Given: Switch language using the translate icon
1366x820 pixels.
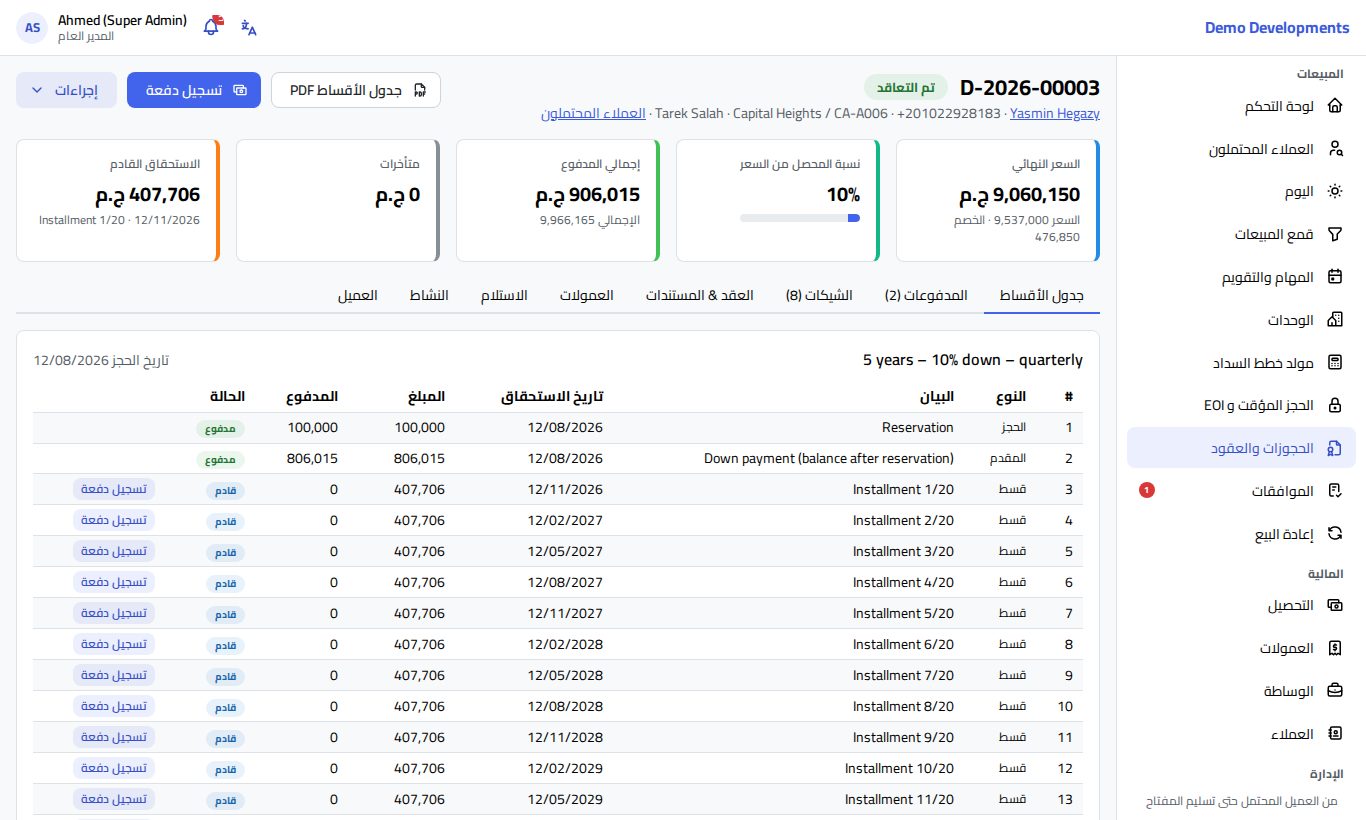Looking at the screenshot, I should pos(249,27).
